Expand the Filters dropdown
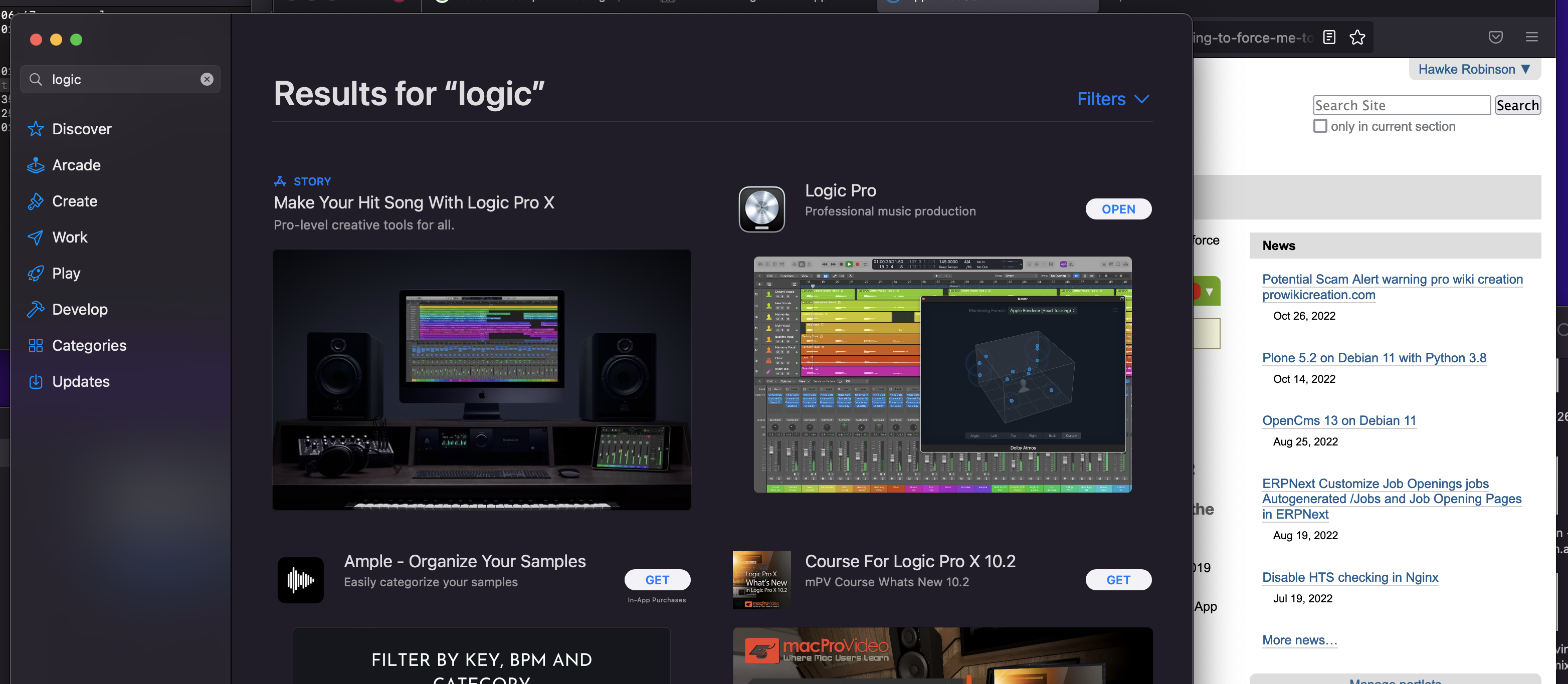This screenshot has width=1568, height=684. tap(1113, 99)
